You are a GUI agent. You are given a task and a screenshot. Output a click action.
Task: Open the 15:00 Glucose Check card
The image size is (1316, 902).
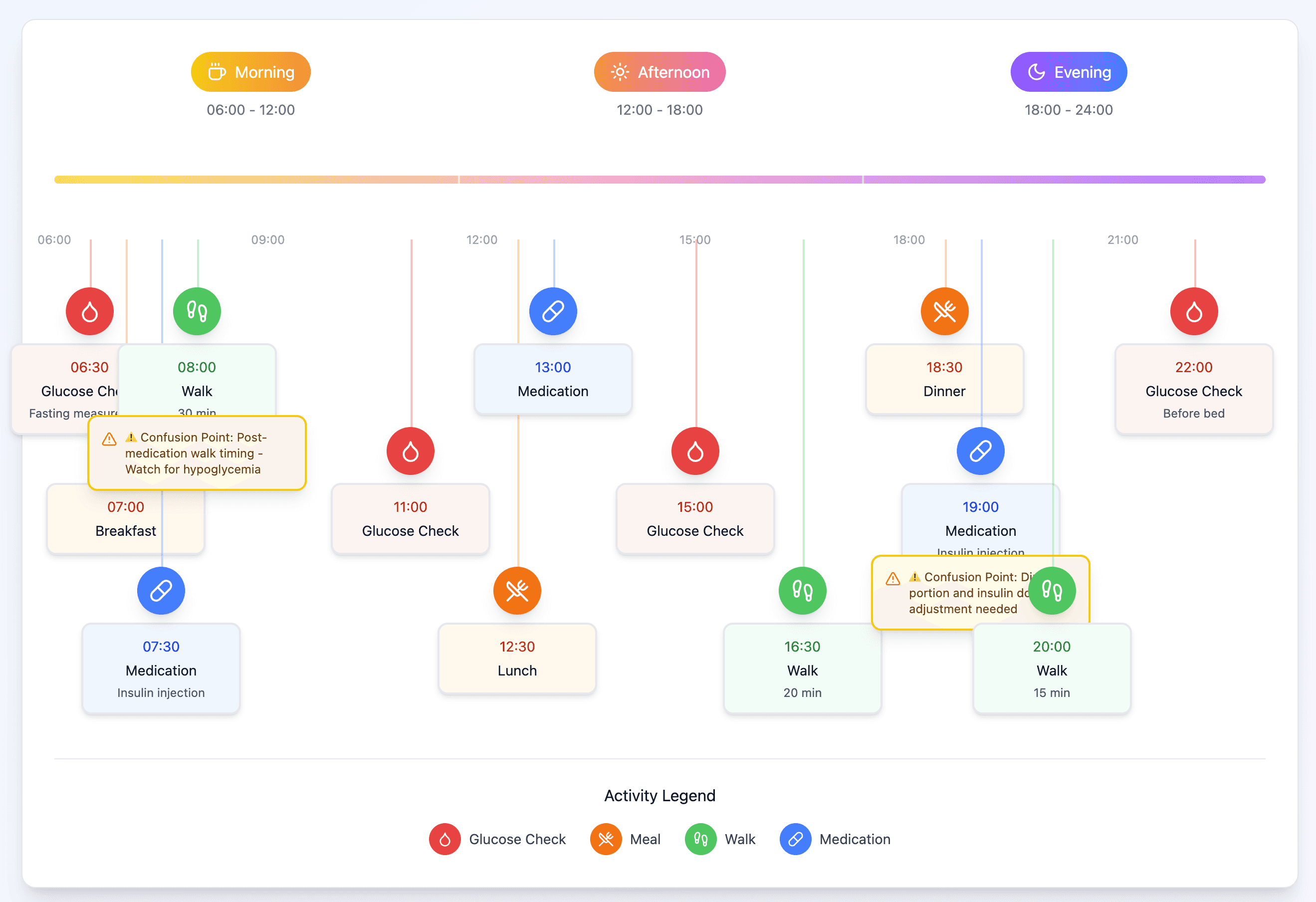click(695, 519)
